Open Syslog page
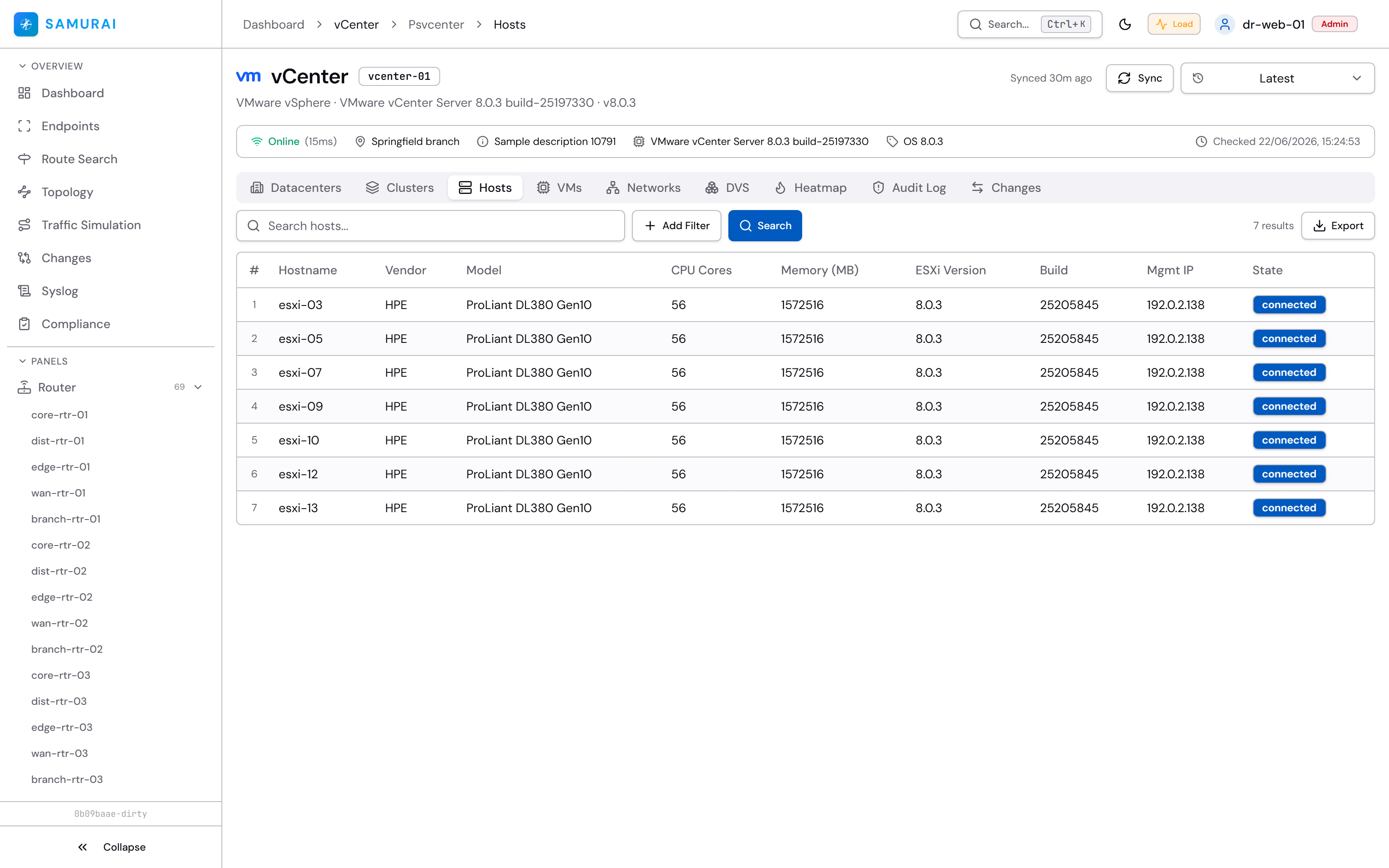The image size is (1389, 868). [60, 291]
